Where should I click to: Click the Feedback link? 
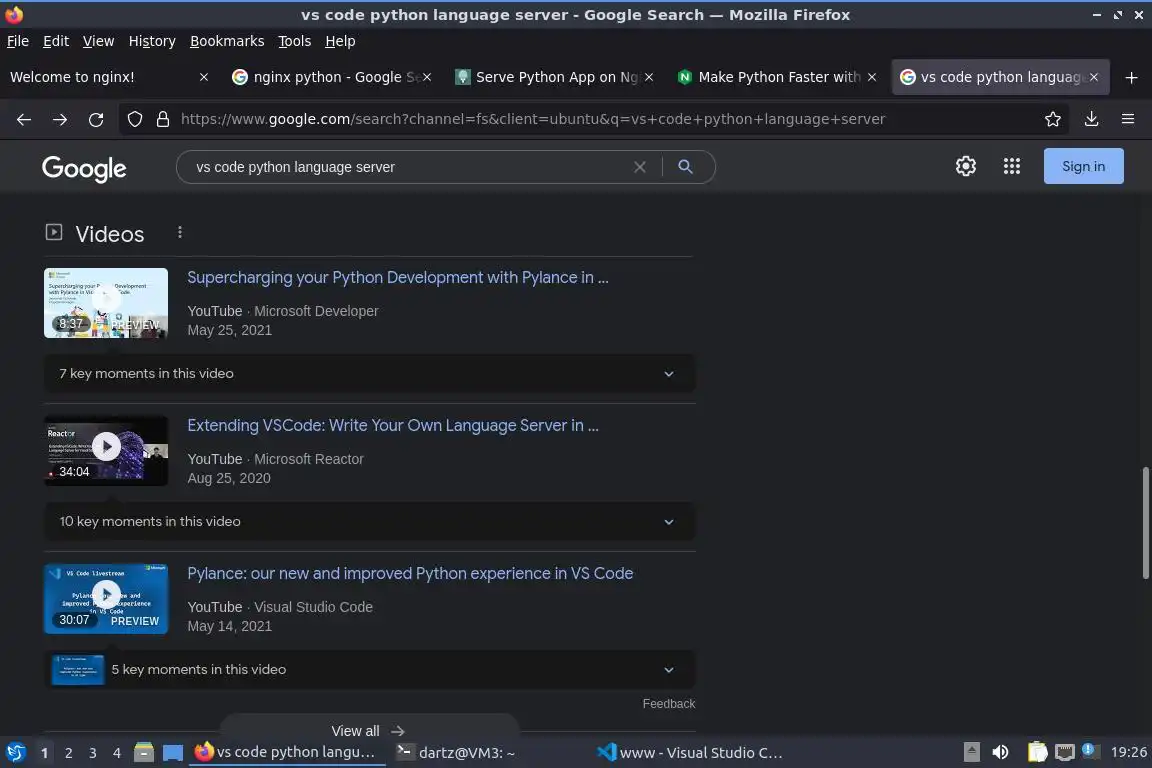669,704
